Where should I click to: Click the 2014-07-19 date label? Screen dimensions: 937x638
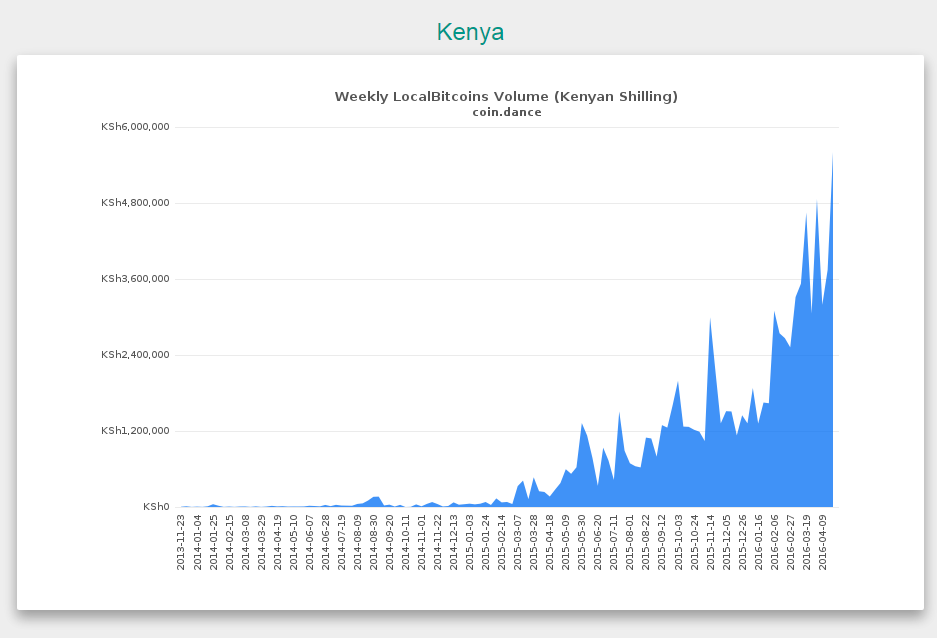tap(341, 542)
